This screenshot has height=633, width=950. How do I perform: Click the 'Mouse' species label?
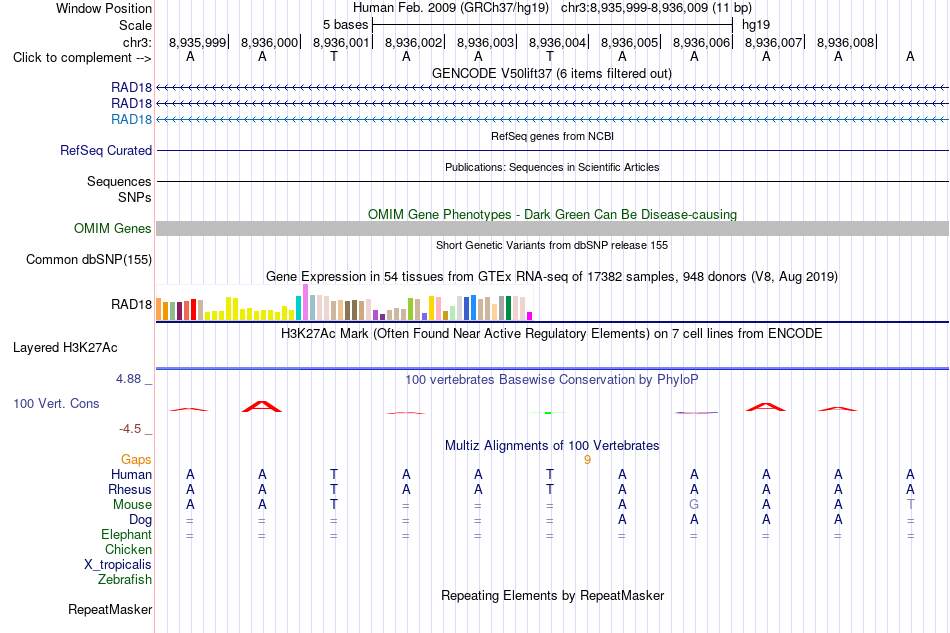[132, 505]
